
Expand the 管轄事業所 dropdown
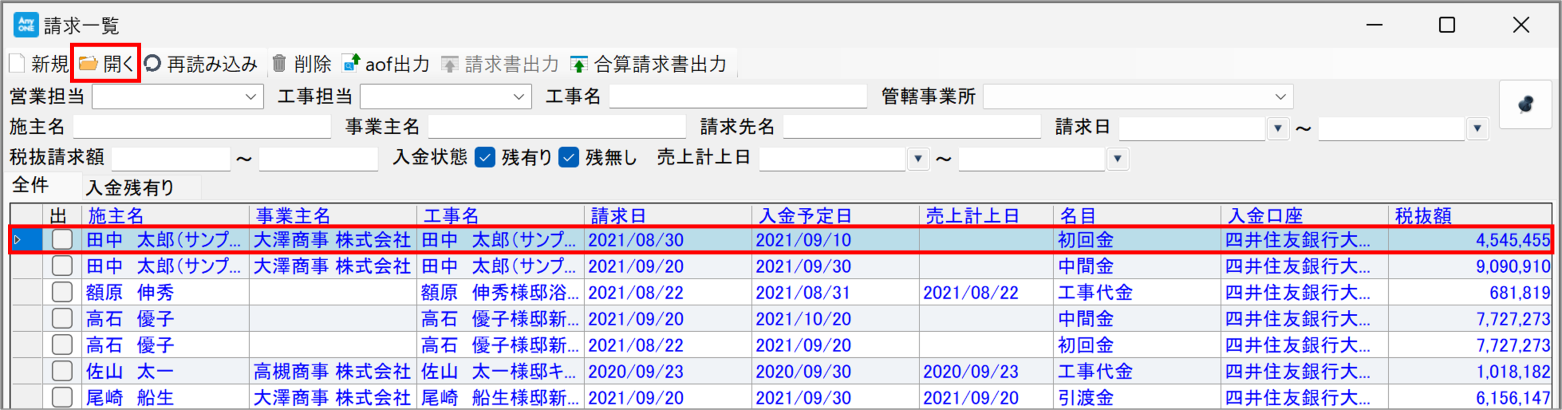point(1280,96)
